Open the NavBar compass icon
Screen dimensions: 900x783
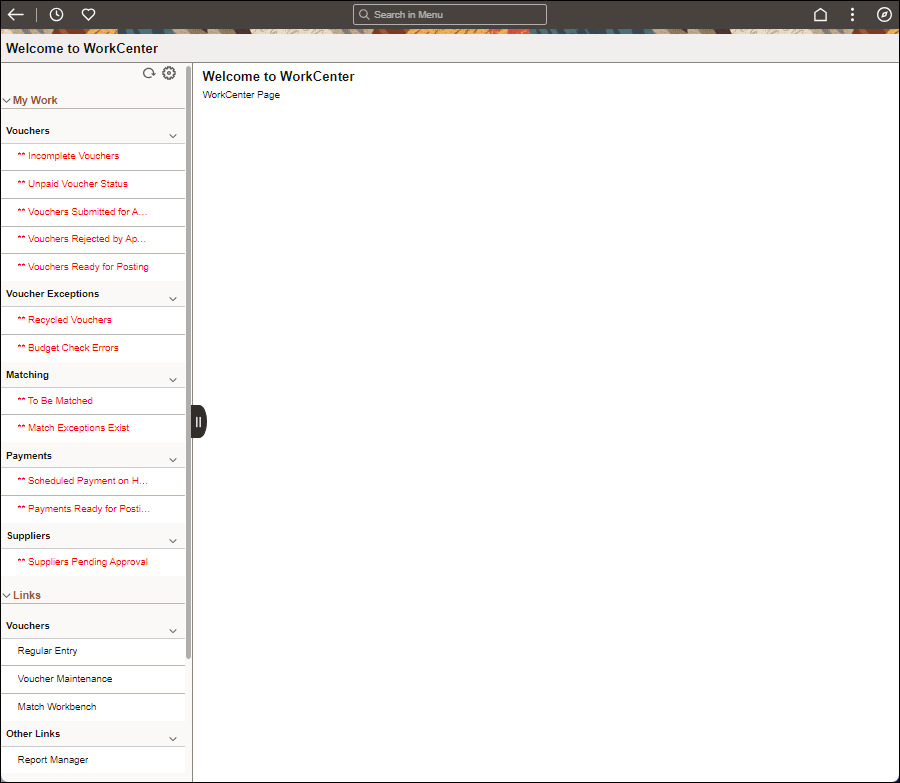click(884, 14)
